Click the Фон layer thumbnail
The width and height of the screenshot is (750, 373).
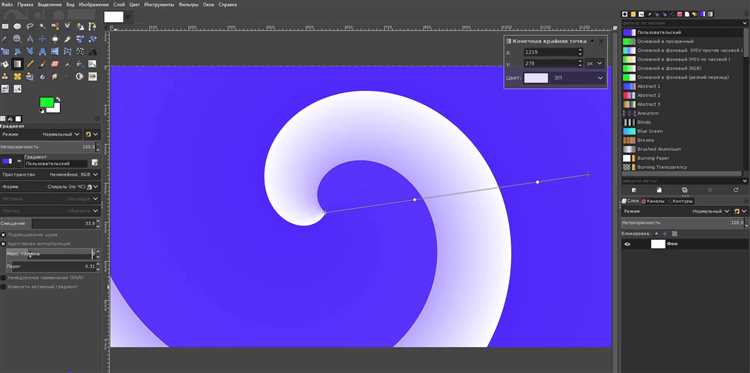tap(658, 244)
